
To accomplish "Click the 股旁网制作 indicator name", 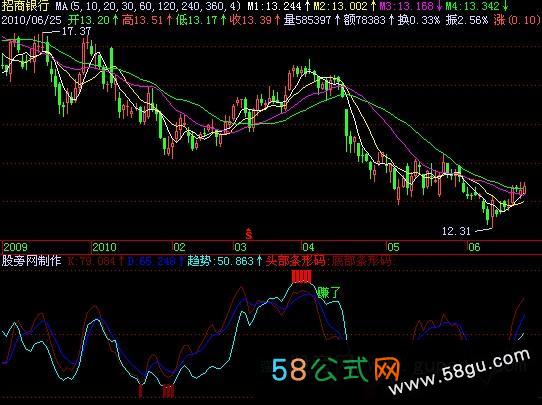I will coord(31,261).
